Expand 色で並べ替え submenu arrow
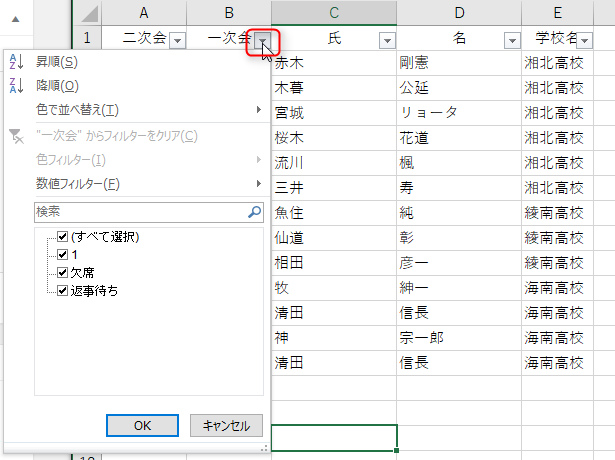 (x=258, y=109)
